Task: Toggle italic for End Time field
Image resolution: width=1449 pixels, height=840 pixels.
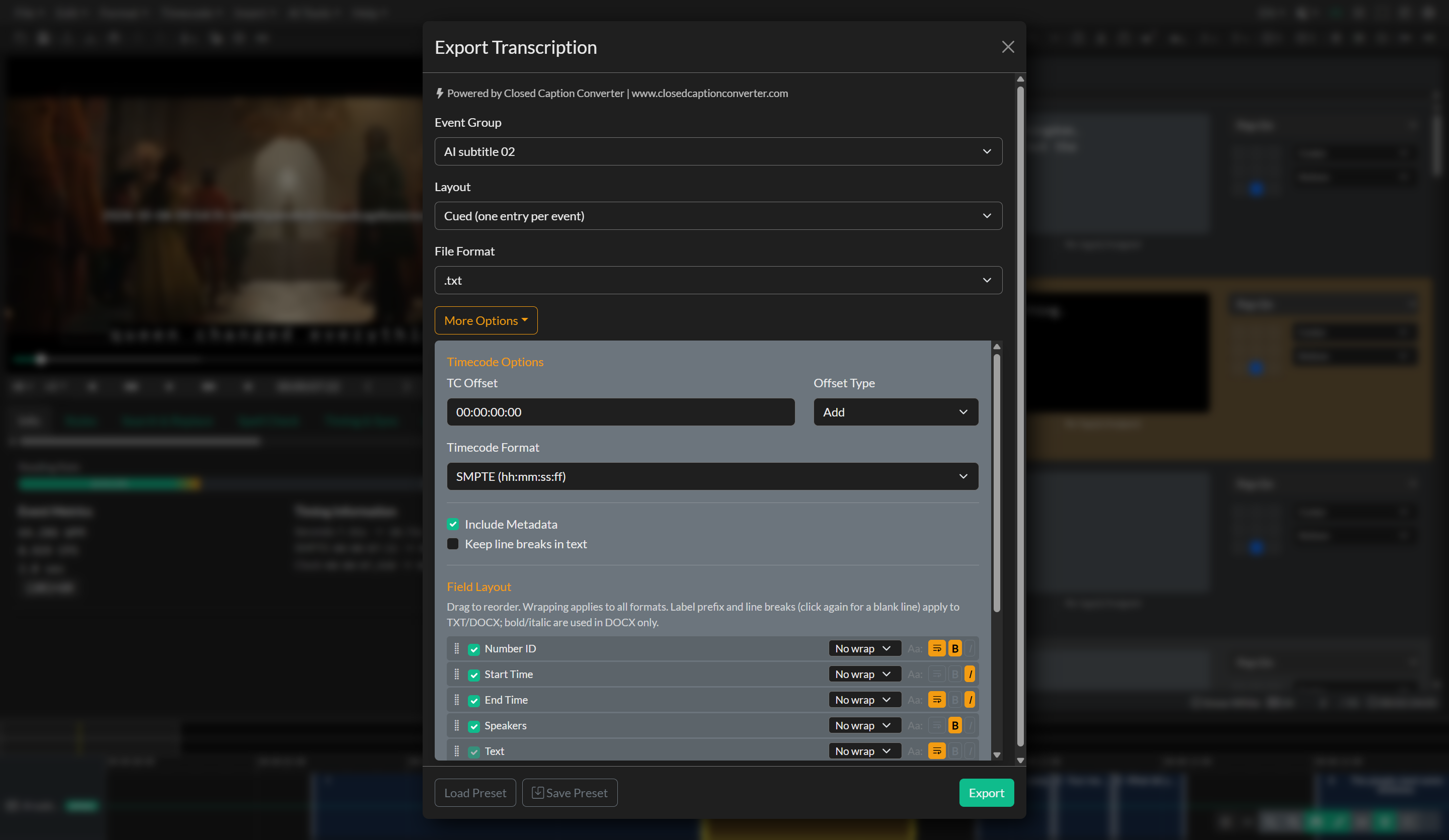Action: [970, 700]
